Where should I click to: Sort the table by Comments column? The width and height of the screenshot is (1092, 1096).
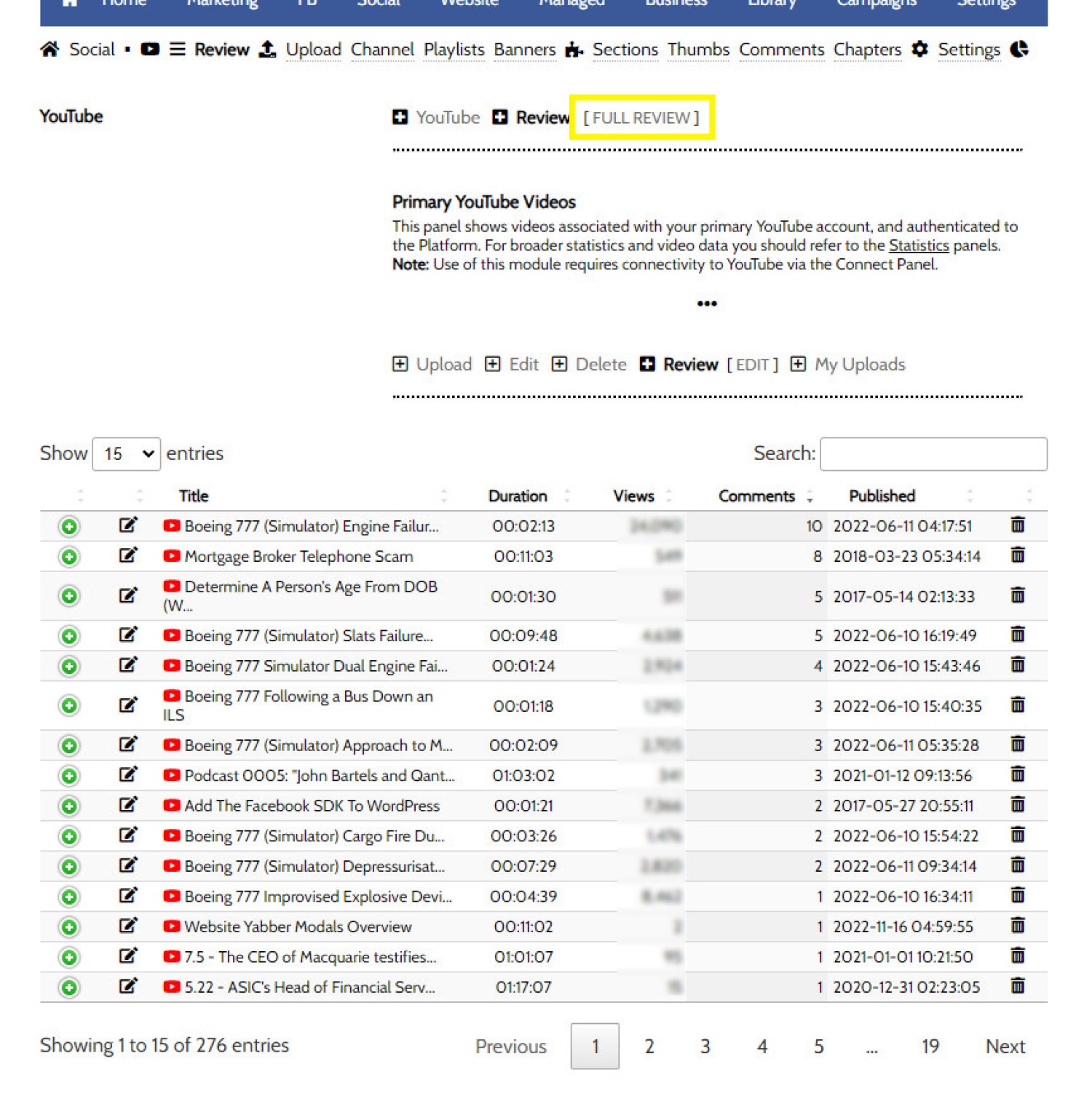(756, 496)
